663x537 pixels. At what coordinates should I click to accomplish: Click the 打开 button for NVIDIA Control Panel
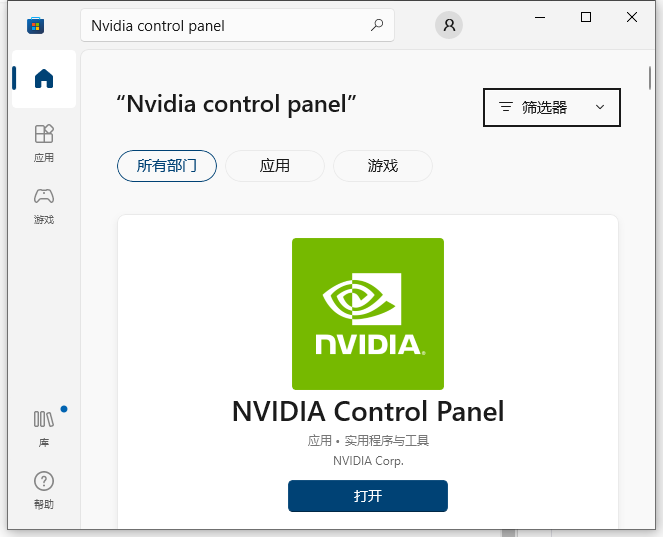(x=368, y=496)
